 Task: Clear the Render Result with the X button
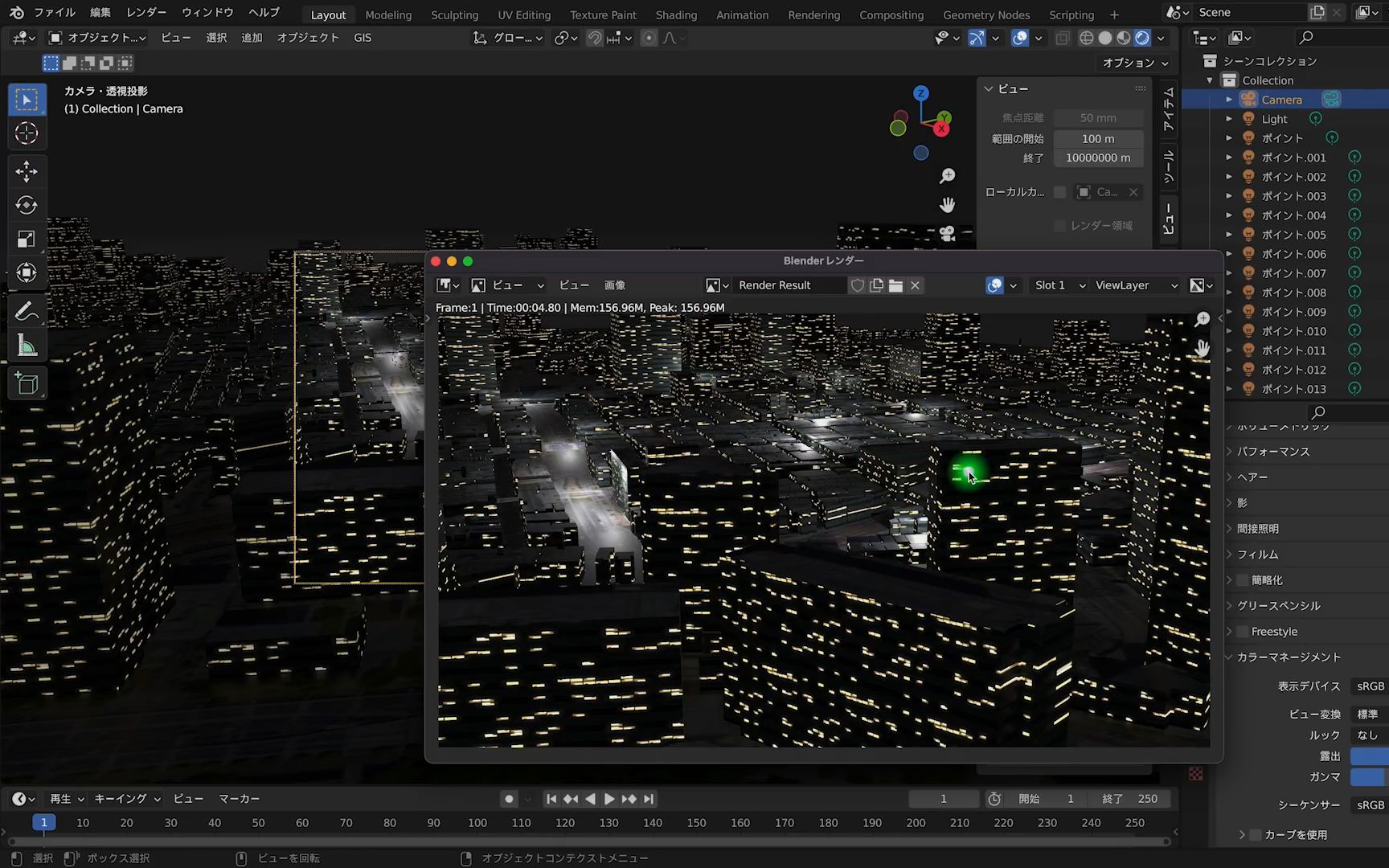click(x=915, y=285)
